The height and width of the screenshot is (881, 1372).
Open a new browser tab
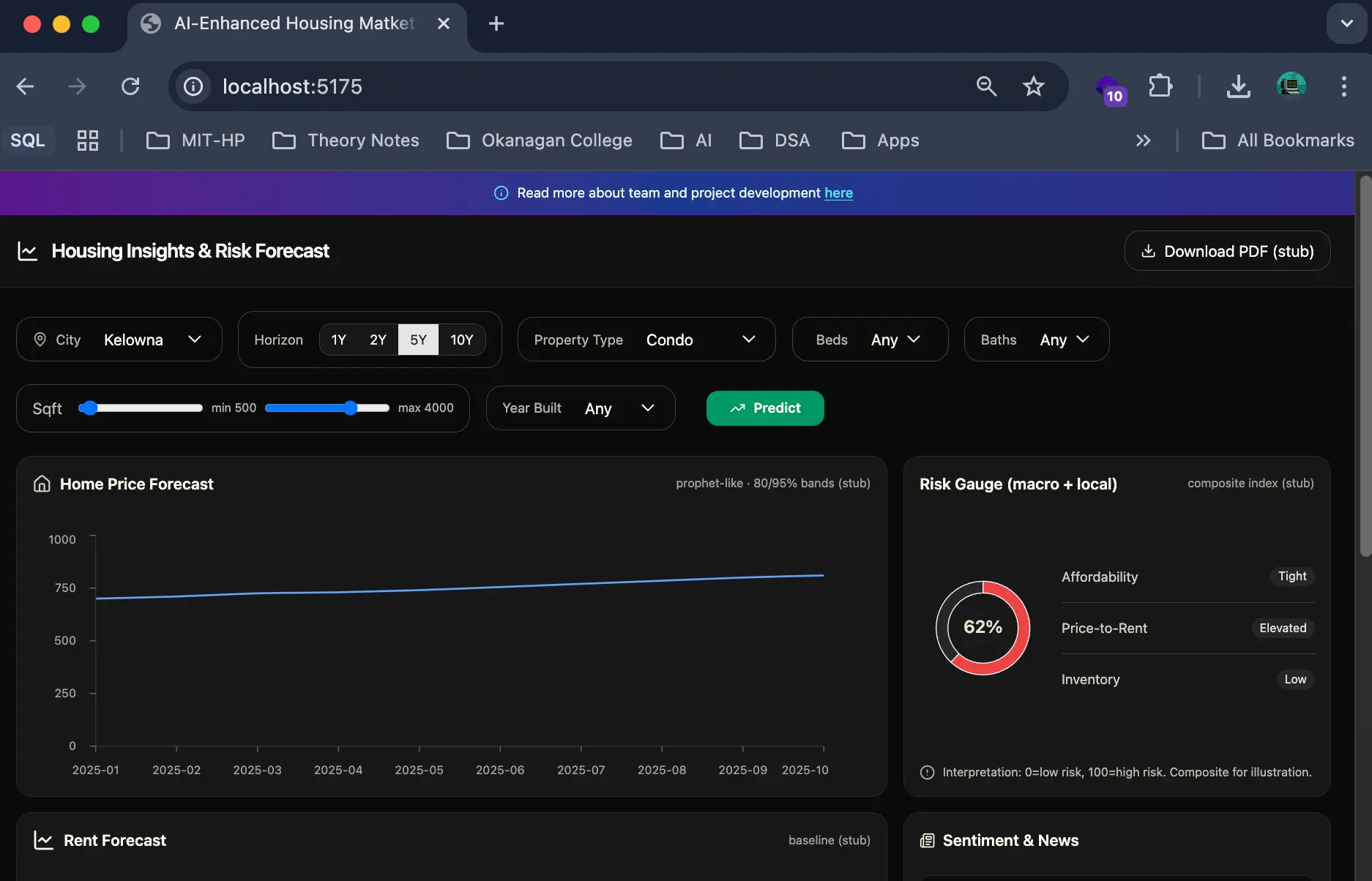coord(496,23)
